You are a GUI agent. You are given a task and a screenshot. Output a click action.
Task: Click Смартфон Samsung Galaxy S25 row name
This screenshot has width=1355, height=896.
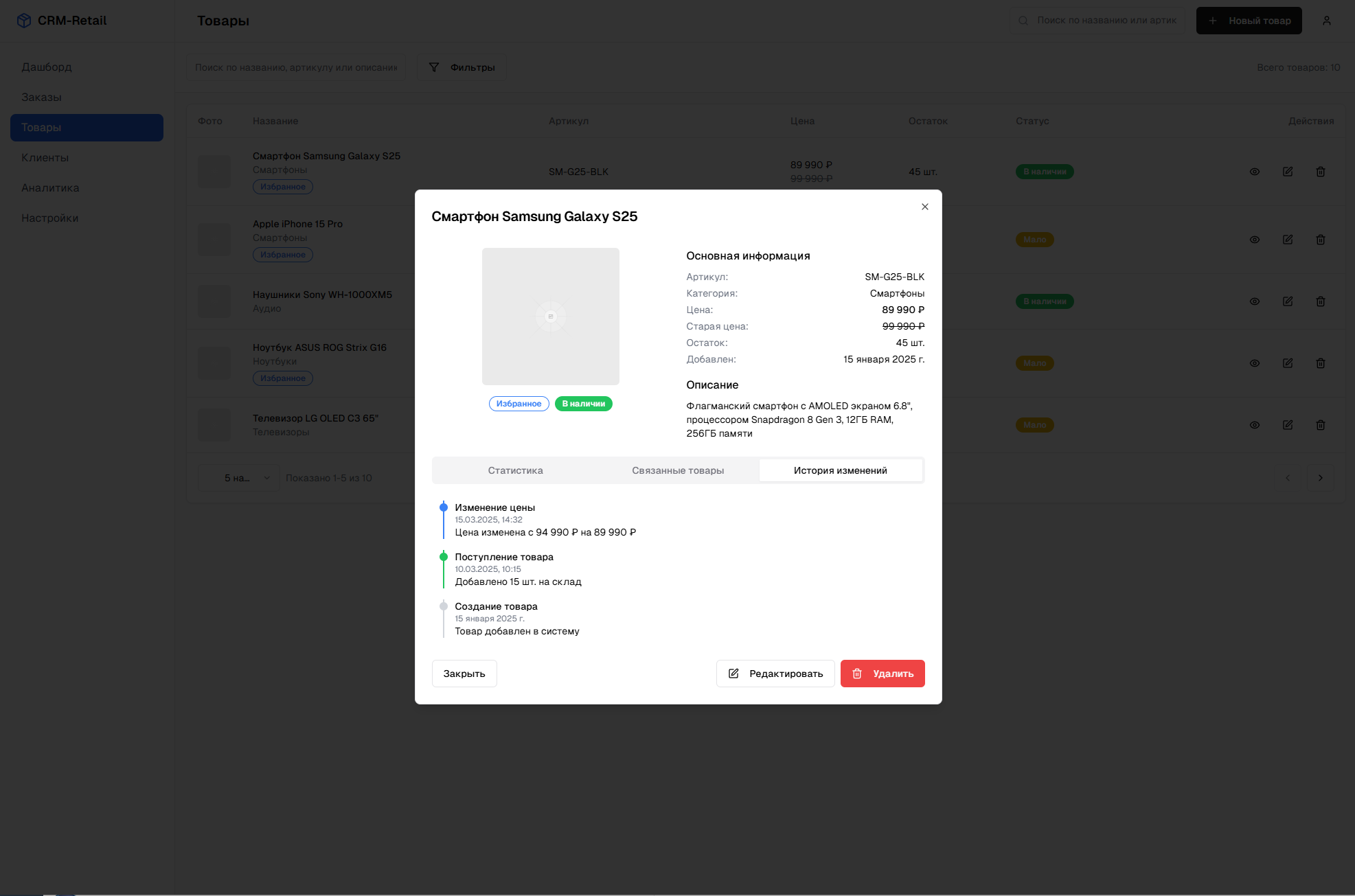coord(326,156)
